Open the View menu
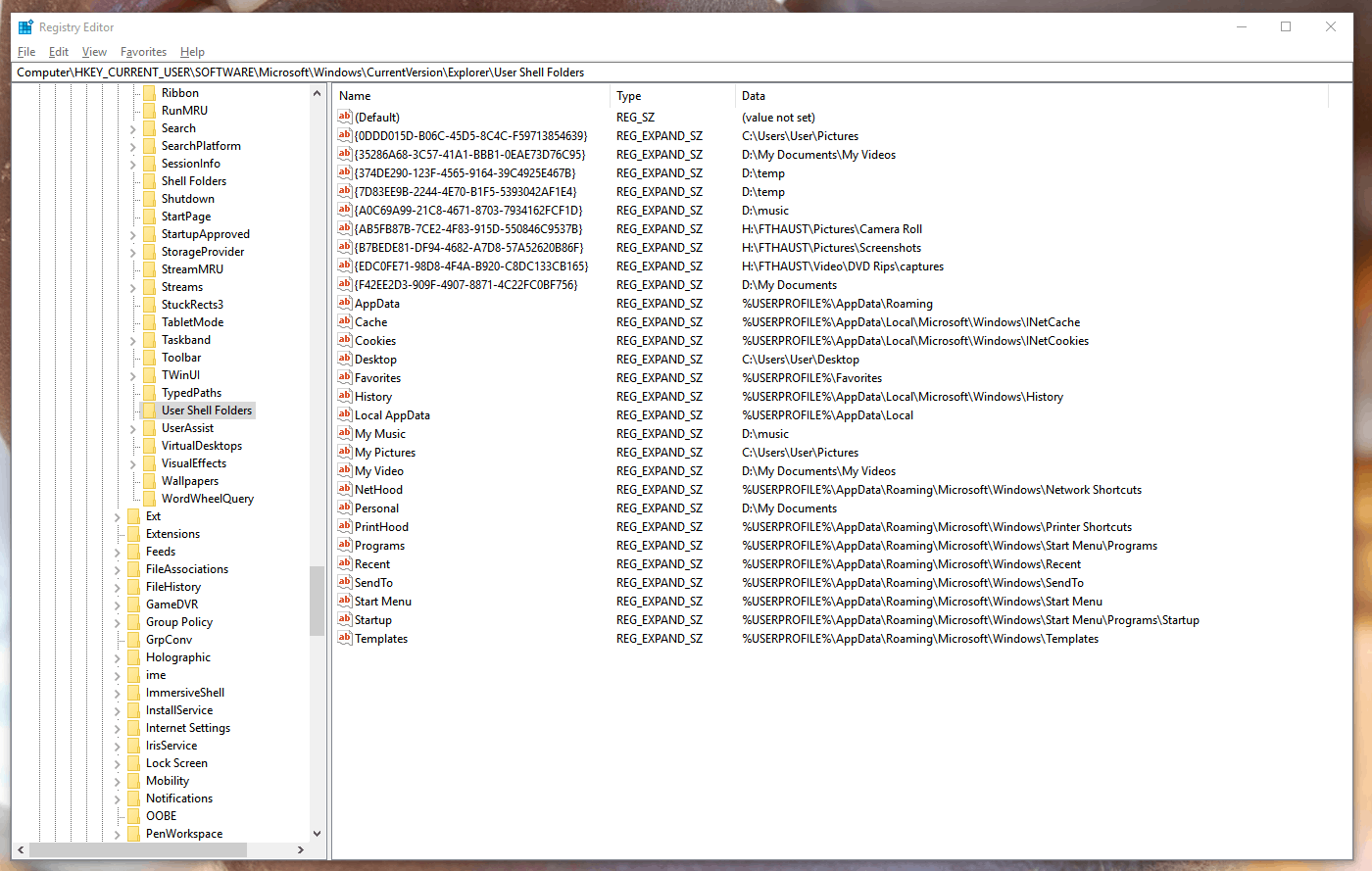The width and height of the screenshot is (1372, 871). pos(94,52)
